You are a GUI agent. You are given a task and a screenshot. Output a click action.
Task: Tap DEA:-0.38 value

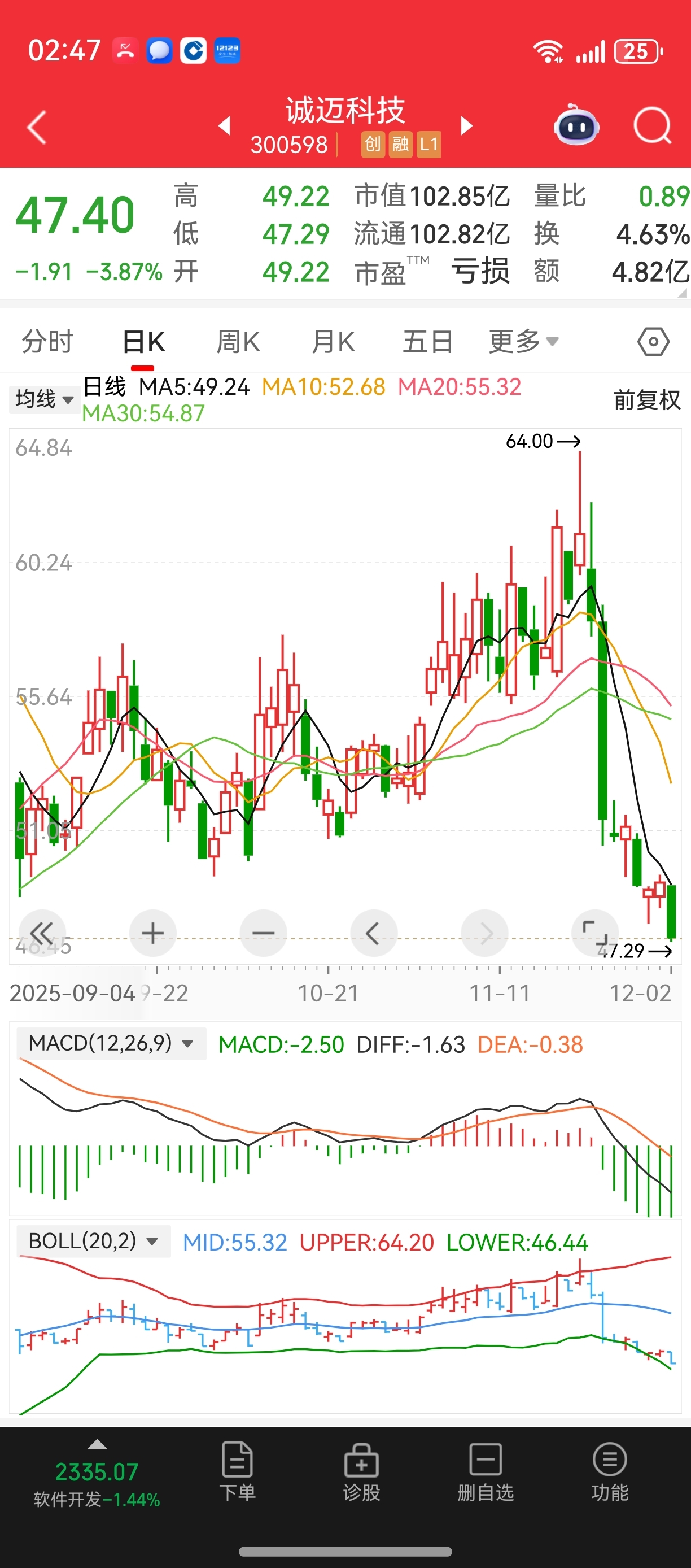tap(531, 1044)
